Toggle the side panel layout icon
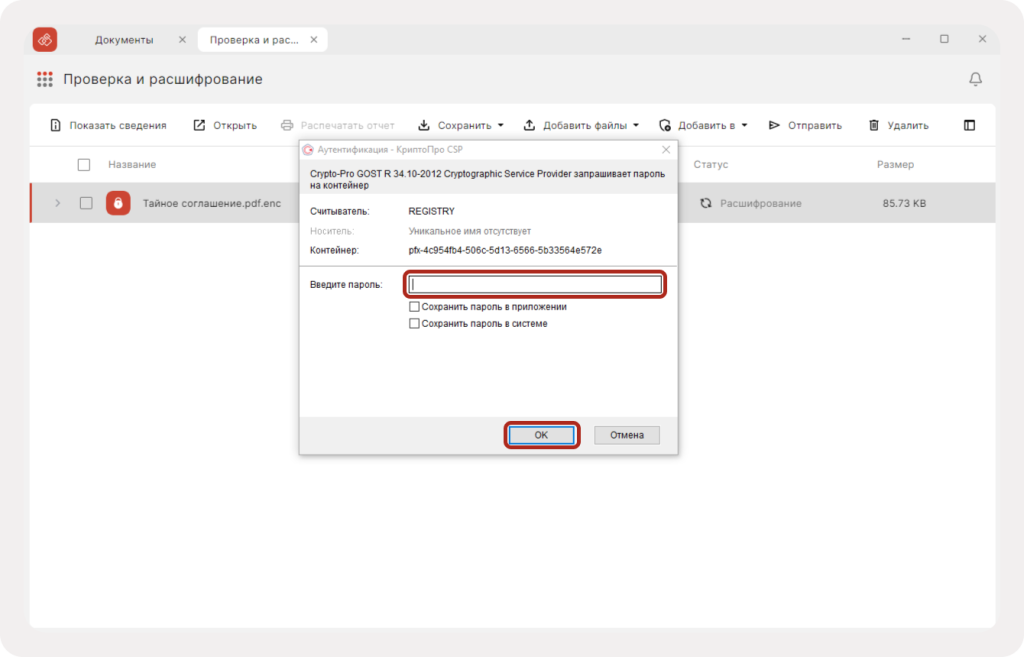Viewport: 1024px width, 657px height. click(969, 125)
